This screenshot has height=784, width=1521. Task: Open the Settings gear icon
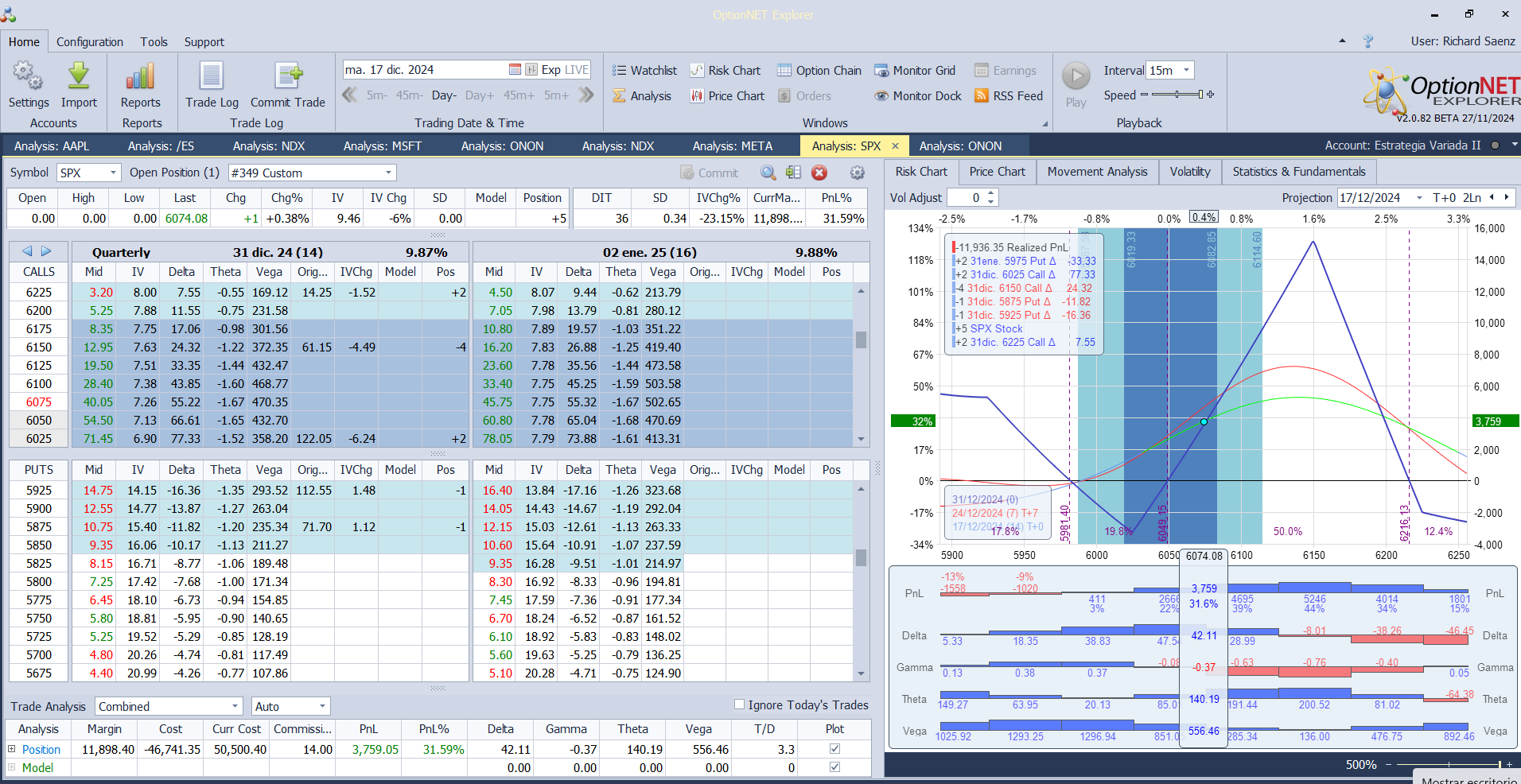[28, 77]
